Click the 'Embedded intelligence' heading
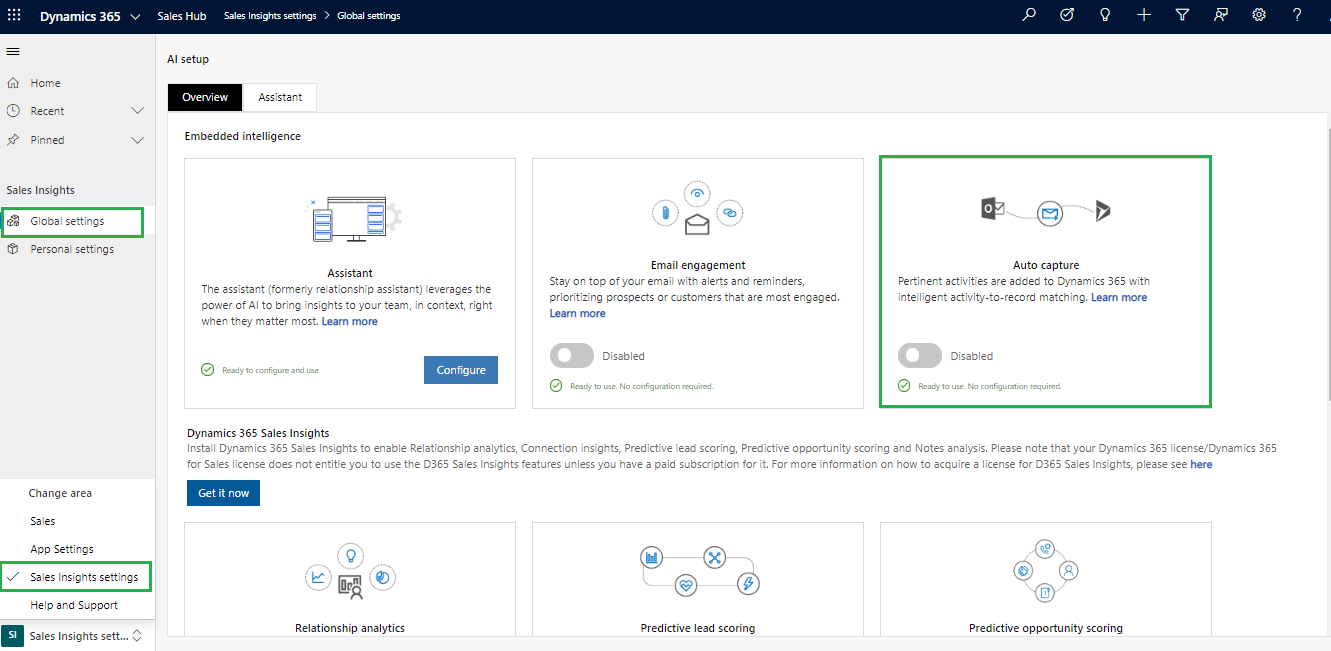The image size is (1331, 651). 243,136
